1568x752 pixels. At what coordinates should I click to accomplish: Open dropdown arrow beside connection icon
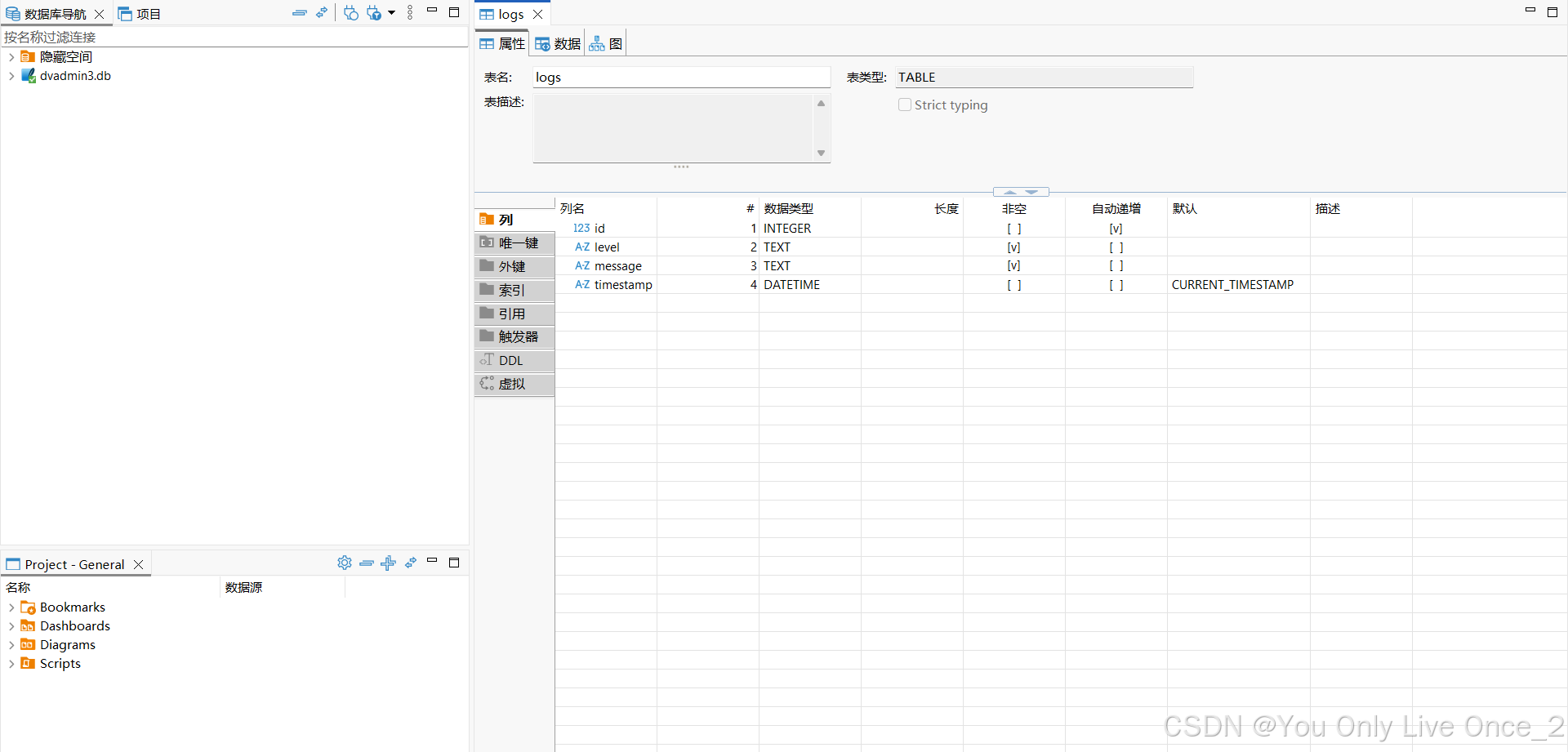pyautogui.click(x=391, y=13)
